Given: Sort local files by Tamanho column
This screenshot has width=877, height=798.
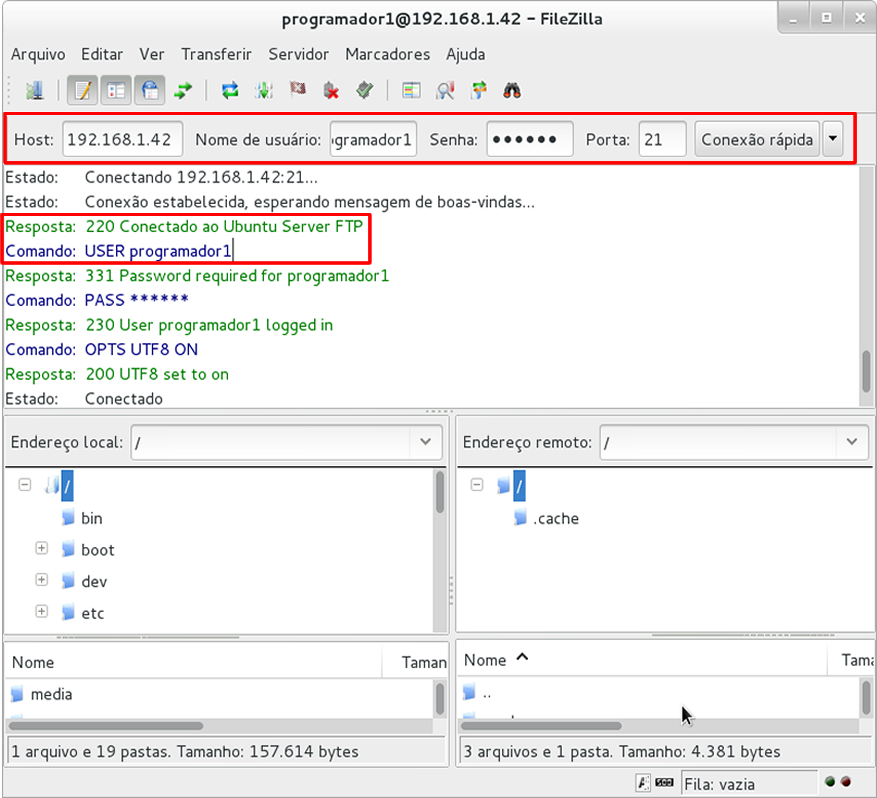Looking at the screenshot, I should tap(415, 662).
